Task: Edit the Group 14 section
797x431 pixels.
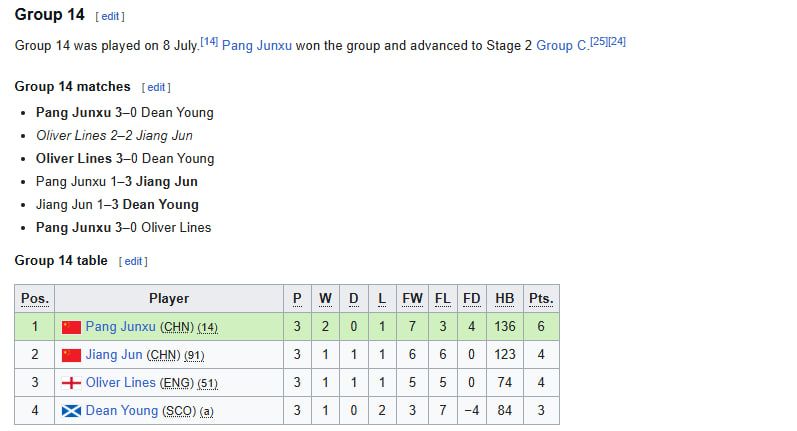Action: [x=110, y=16]
